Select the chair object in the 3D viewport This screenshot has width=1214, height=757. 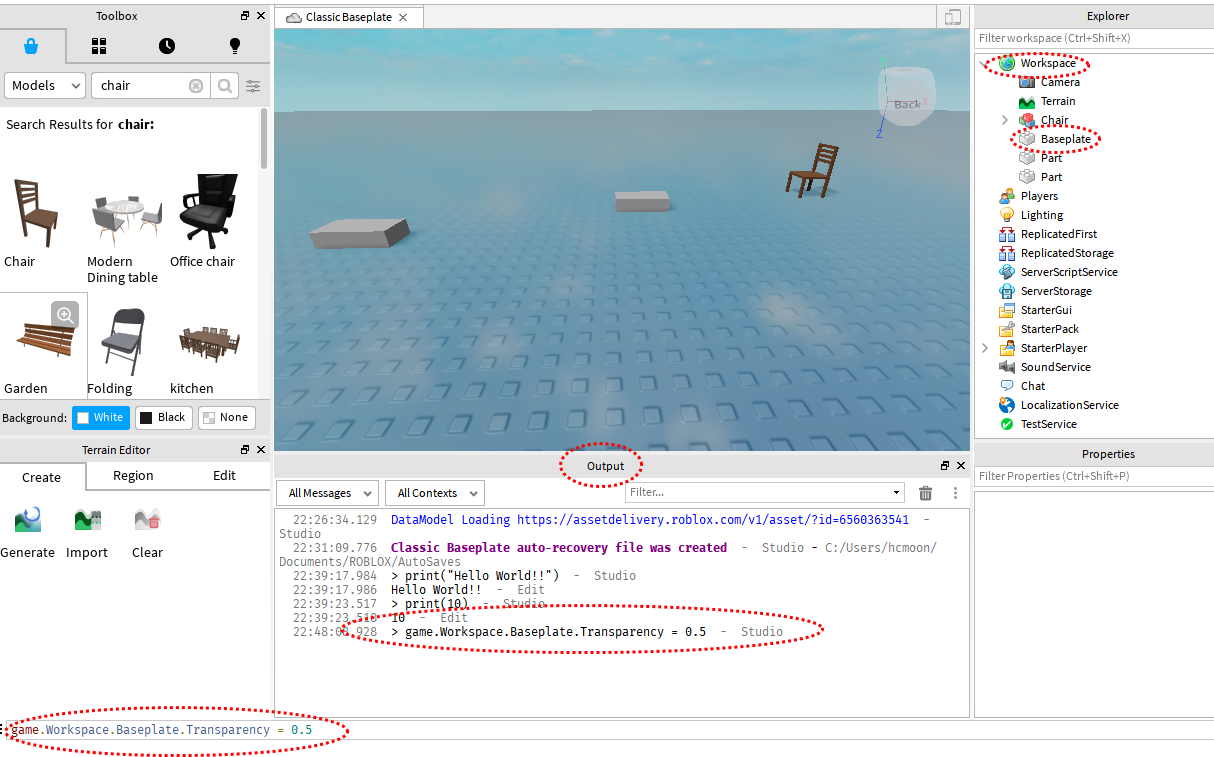(x=814, y=169)
